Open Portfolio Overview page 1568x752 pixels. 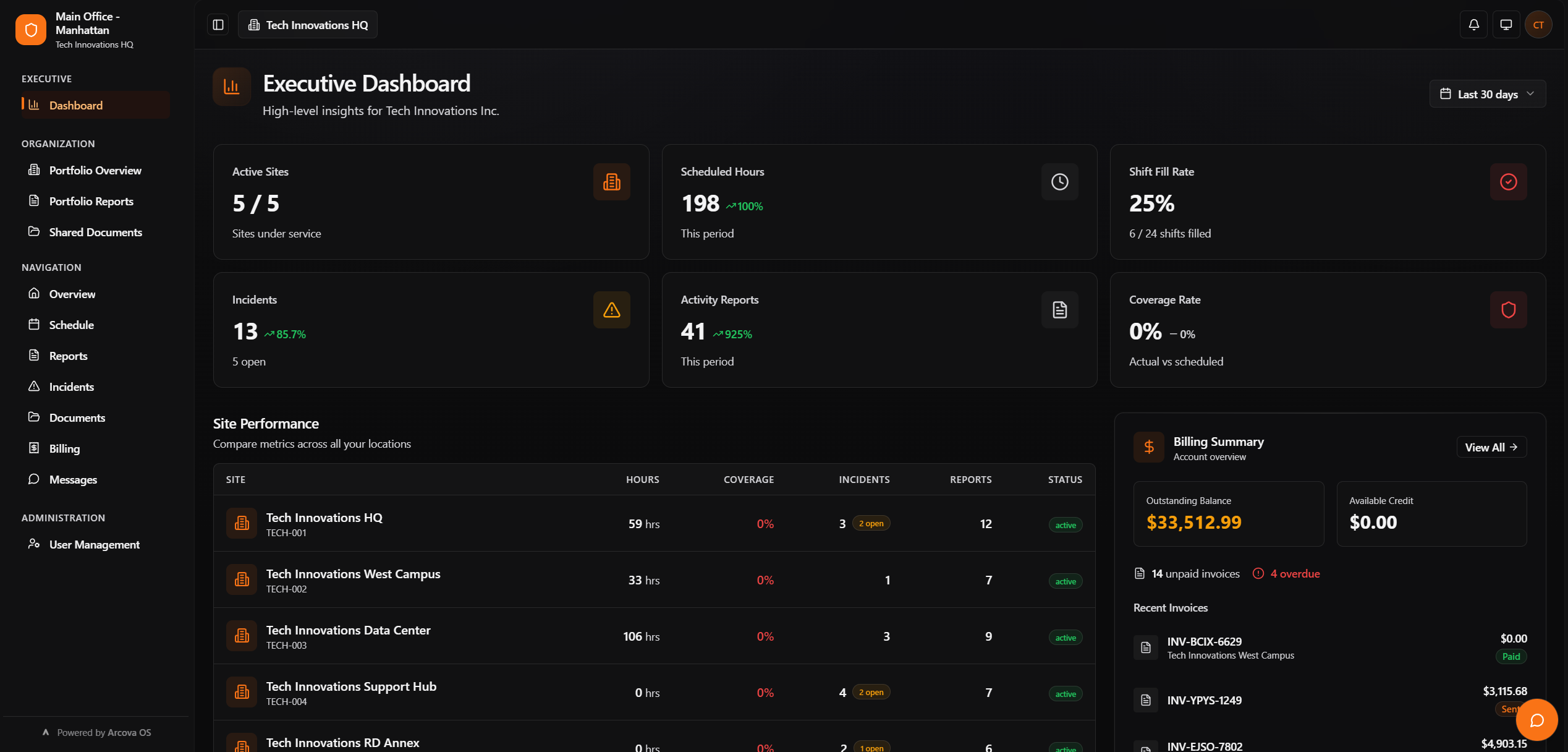click(x=96, y=170)
